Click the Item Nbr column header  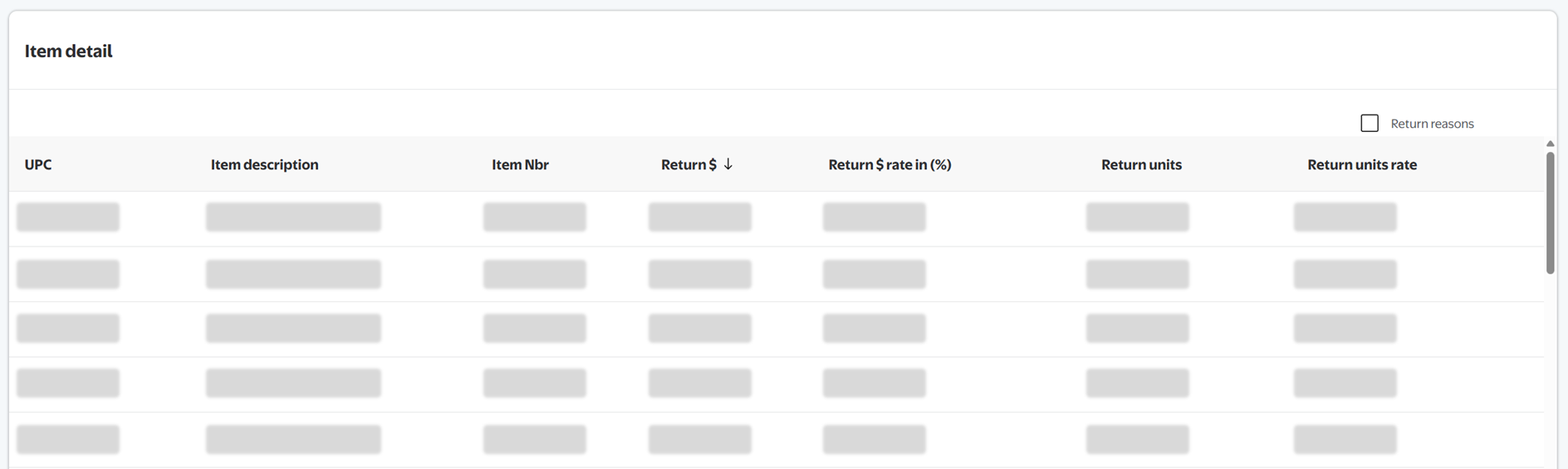point(520,164)
